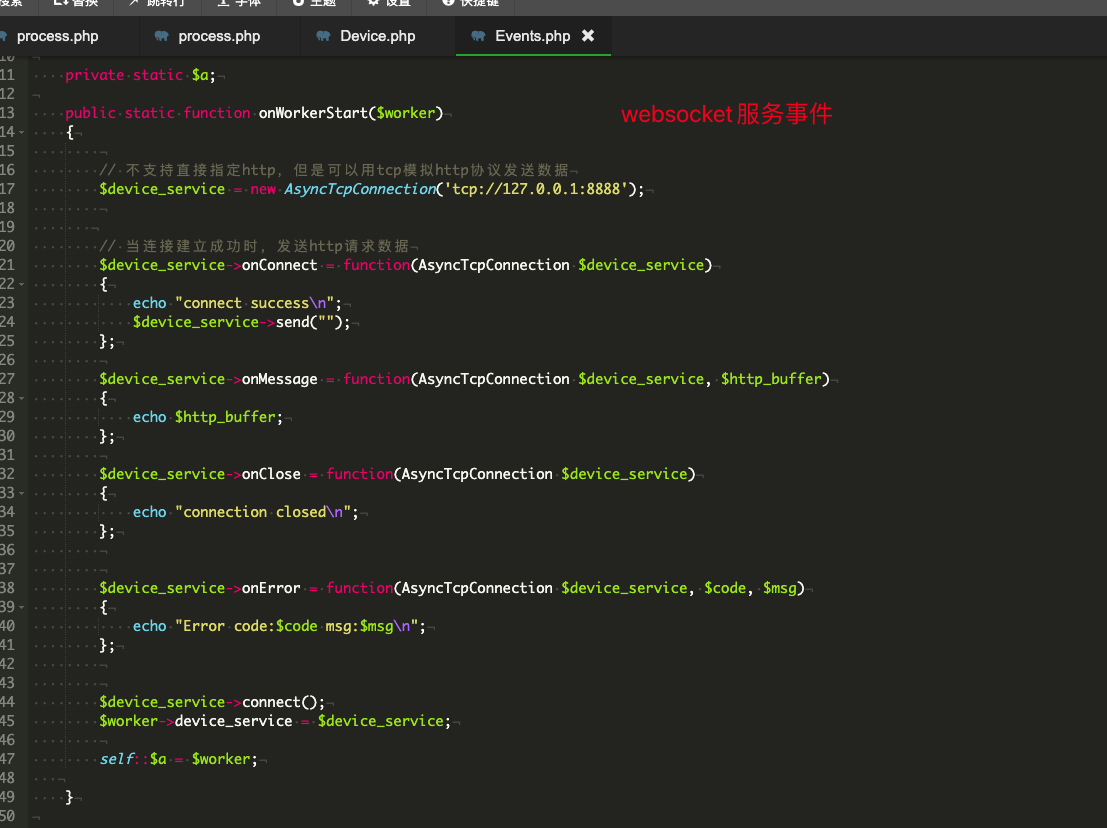Close the Events.php tab

coord(587,35)
